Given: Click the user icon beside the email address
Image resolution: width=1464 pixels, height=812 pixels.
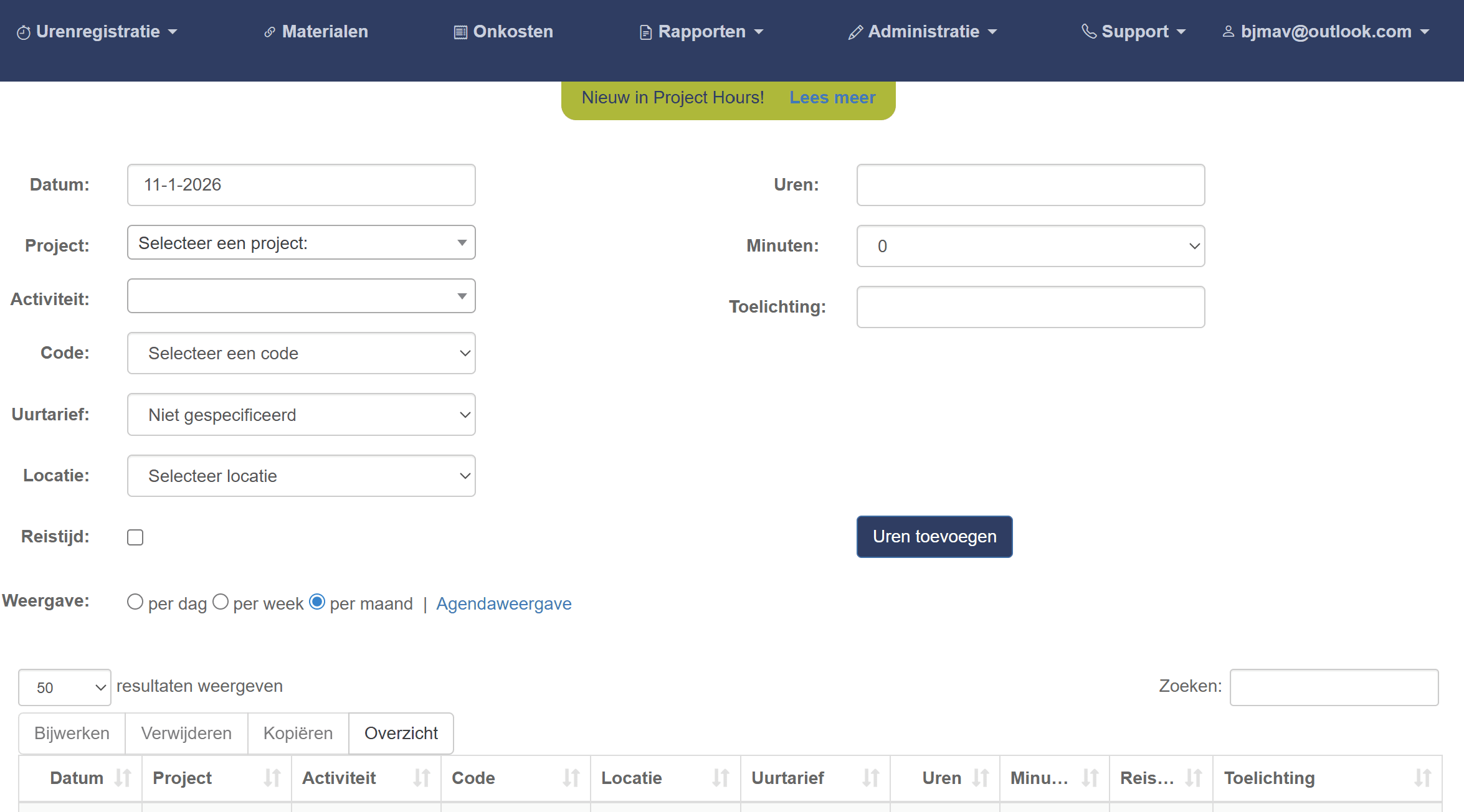Looking at the screenshot, I should point(1228,31).
